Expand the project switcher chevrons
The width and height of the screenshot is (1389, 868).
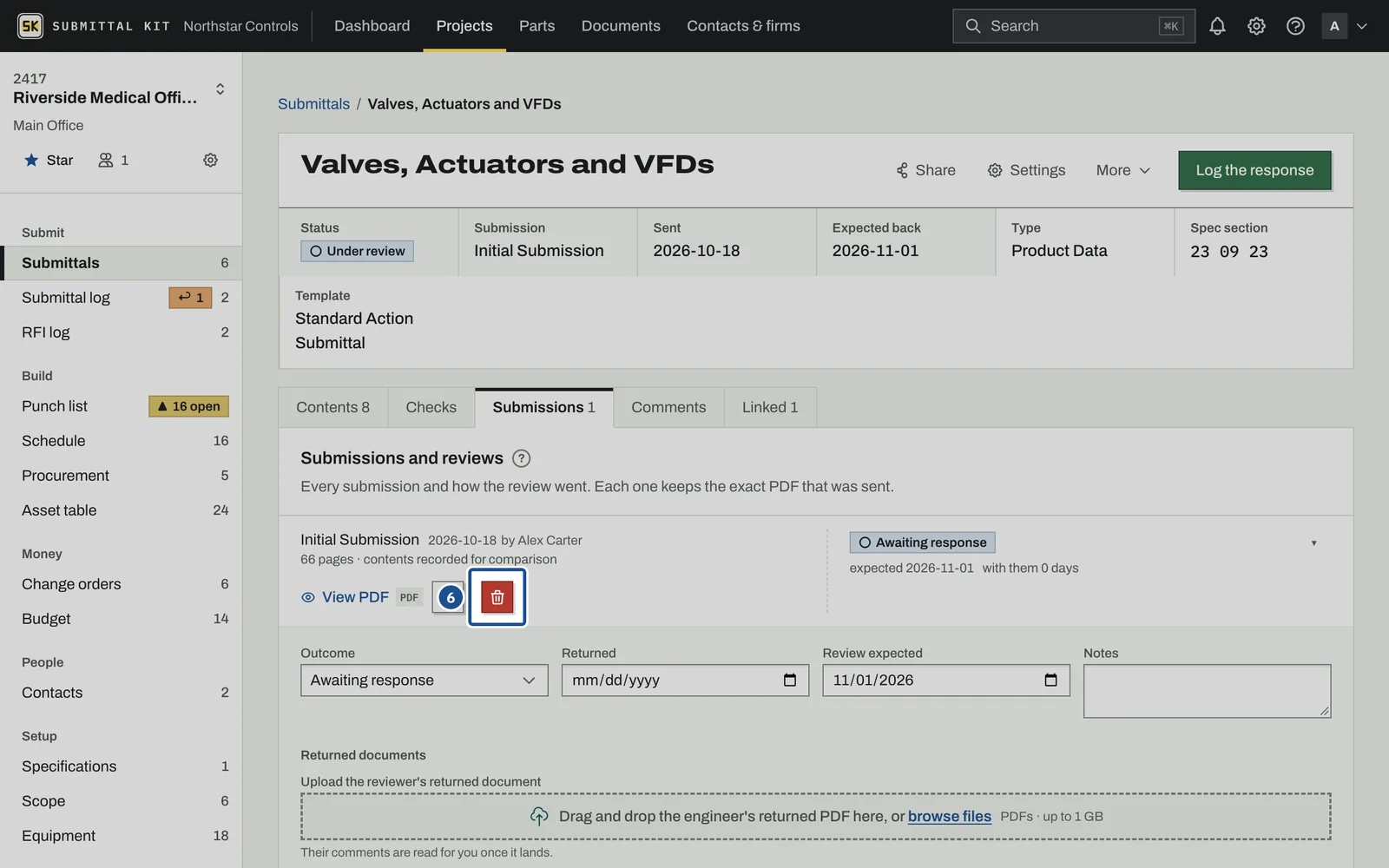pos(220,89)
